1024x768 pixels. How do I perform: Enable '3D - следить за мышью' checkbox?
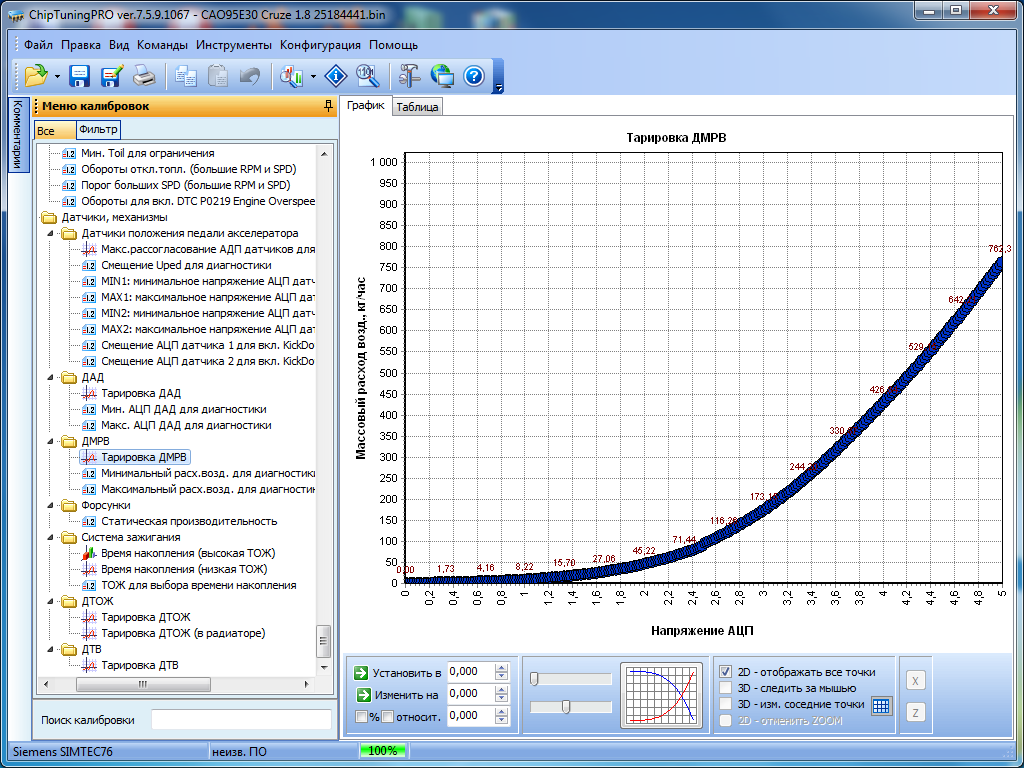(x=726, y=688)
